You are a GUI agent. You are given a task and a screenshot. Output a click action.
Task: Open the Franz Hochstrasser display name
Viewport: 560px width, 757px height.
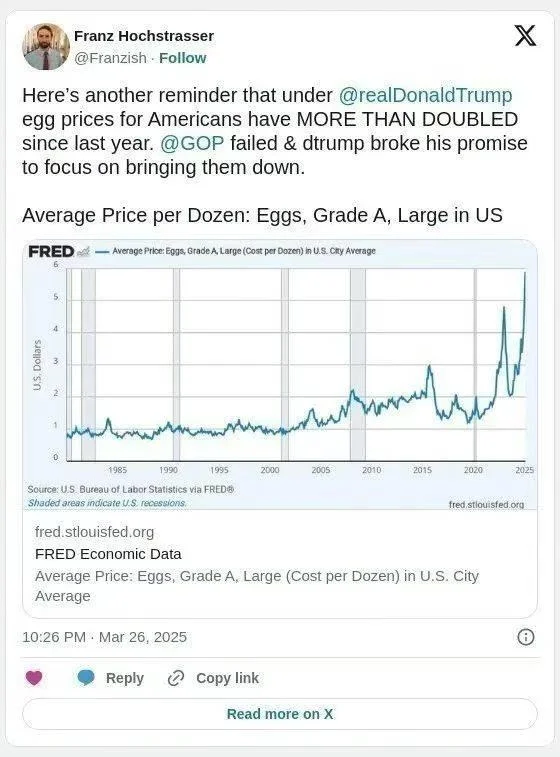tap(144, 36)
